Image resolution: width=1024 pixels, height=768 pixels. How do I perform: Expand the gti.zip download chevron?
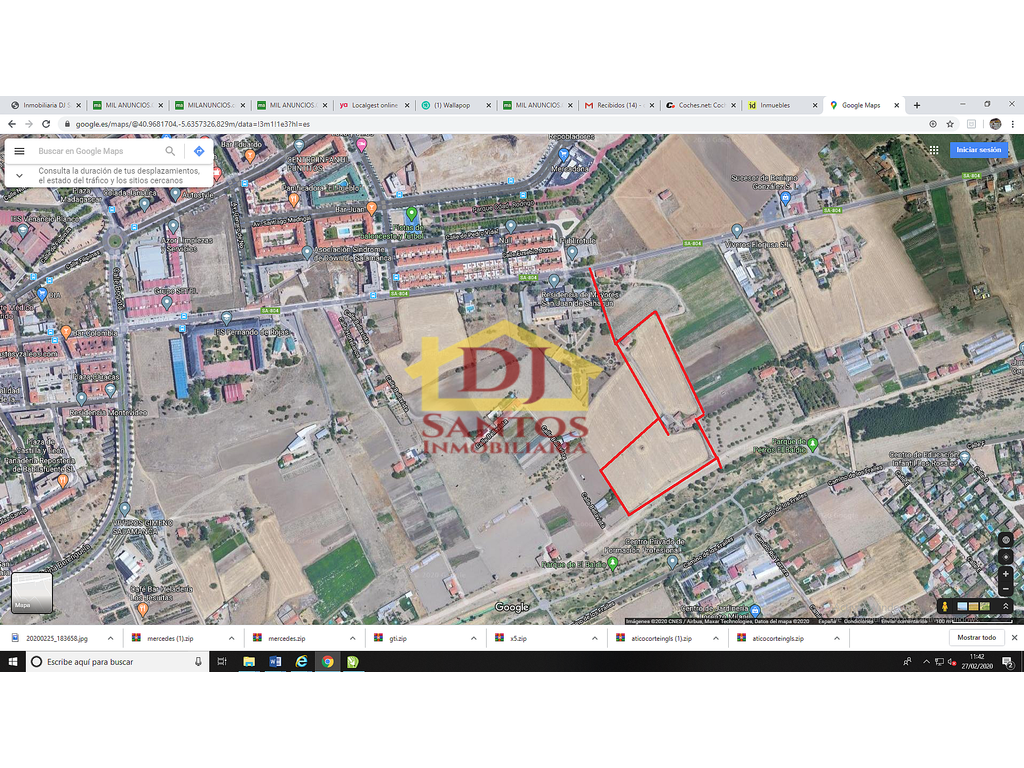[x=475, y=637]
